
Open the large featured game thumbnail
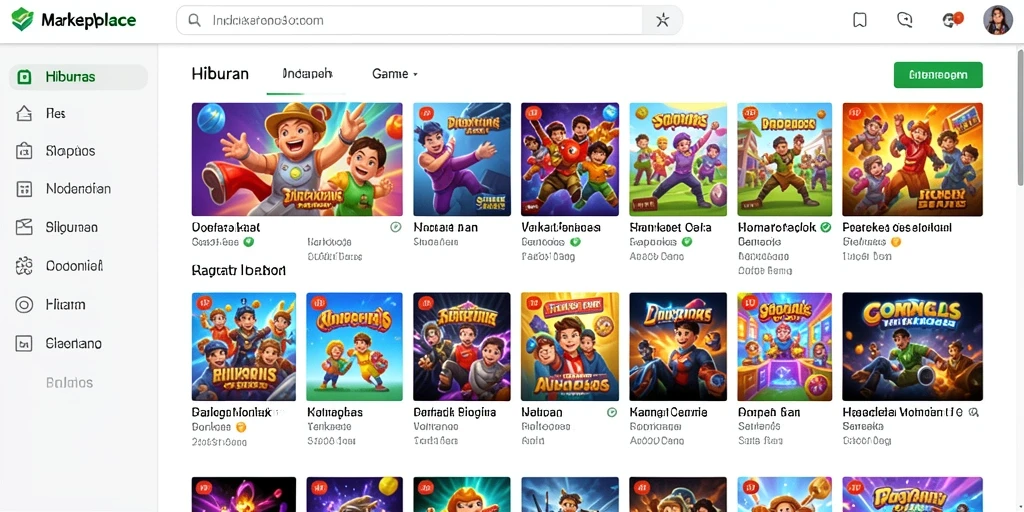pyautogui.click(x=297, y=159)
